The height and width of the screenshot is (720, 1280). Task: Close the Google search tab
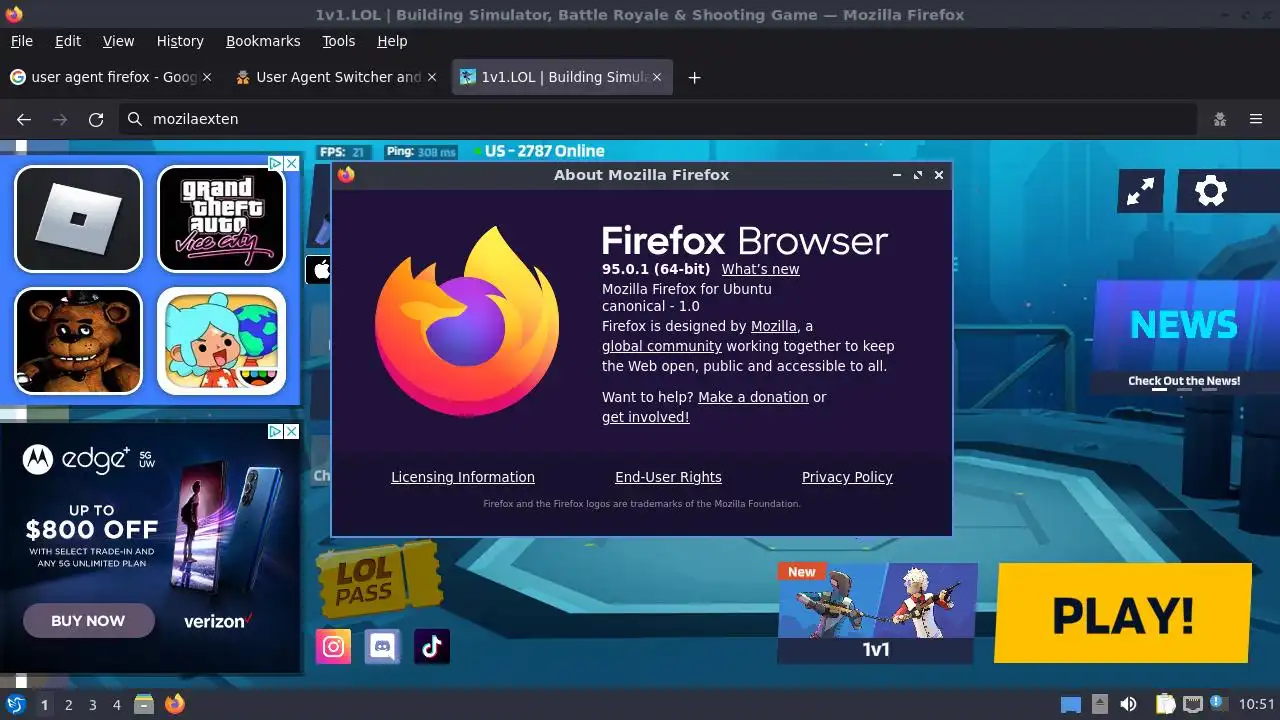pyautogui.click(x=207, y=77)
